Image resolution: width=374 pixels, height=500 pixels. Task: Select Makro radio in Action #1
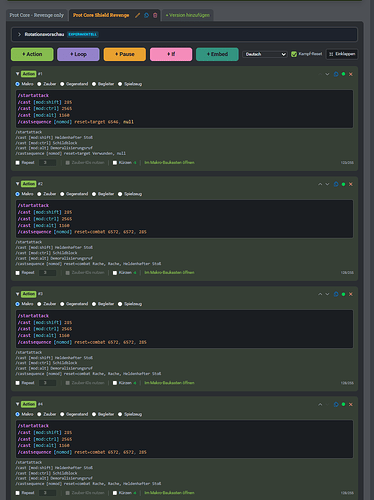click(x=18, y=84)
